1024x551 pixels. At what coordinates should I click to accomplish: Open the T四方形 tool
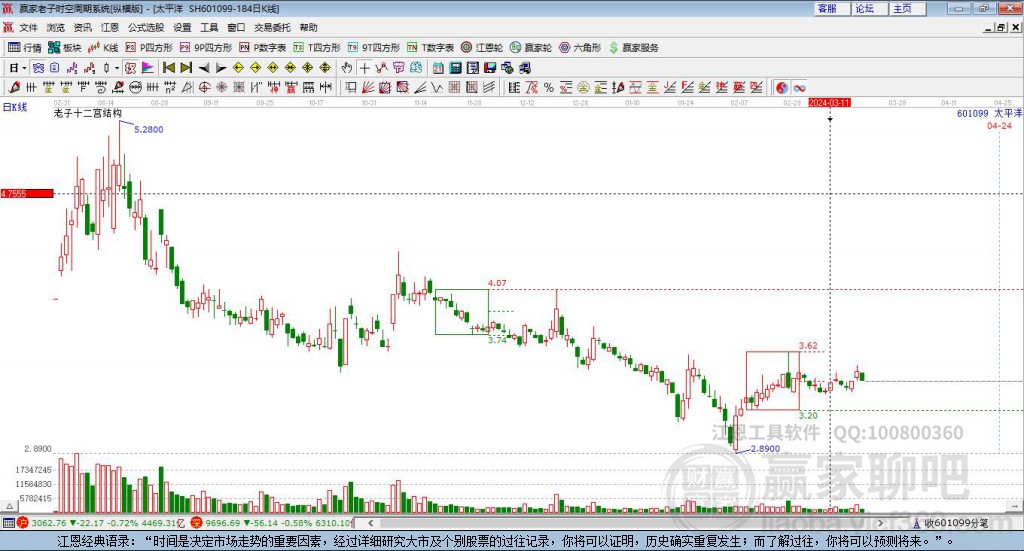tap(317, 48)
